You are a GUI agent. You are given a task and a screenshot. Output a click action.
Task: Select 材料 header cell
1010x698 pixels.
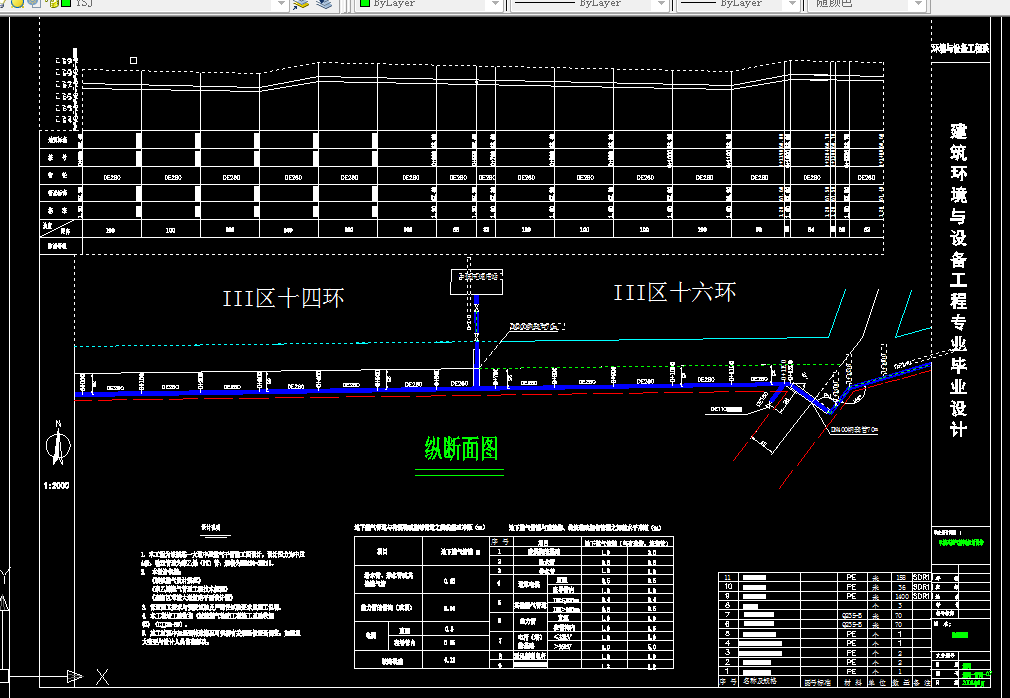pyautogui.click(x=851, y=682)
